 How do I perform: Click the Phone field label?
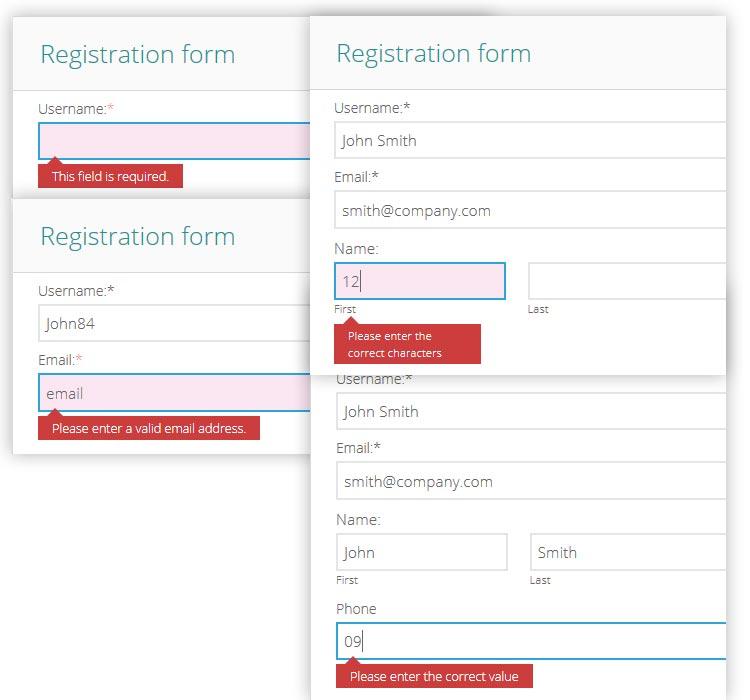point(357,609)
